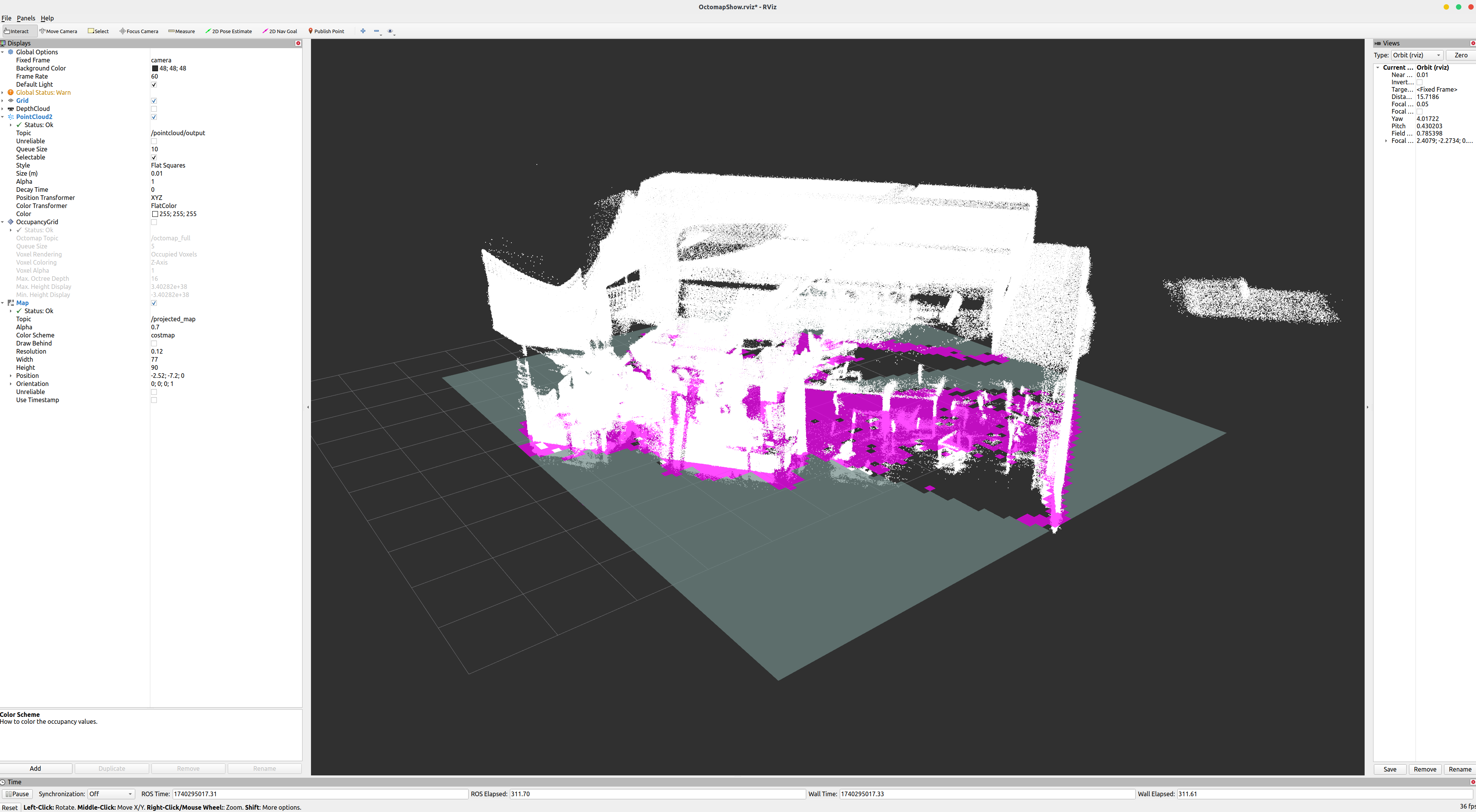Screen dimensions: 1476x812
Task: Click the ROS Time field
Action: click(319, 794)
